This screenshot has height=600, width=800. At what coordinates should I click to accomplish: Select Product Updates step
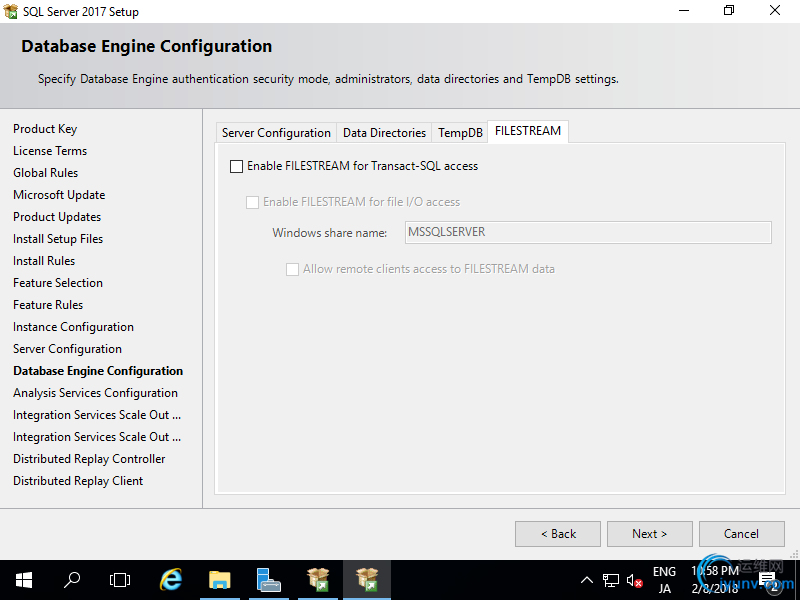coord(57,217)
